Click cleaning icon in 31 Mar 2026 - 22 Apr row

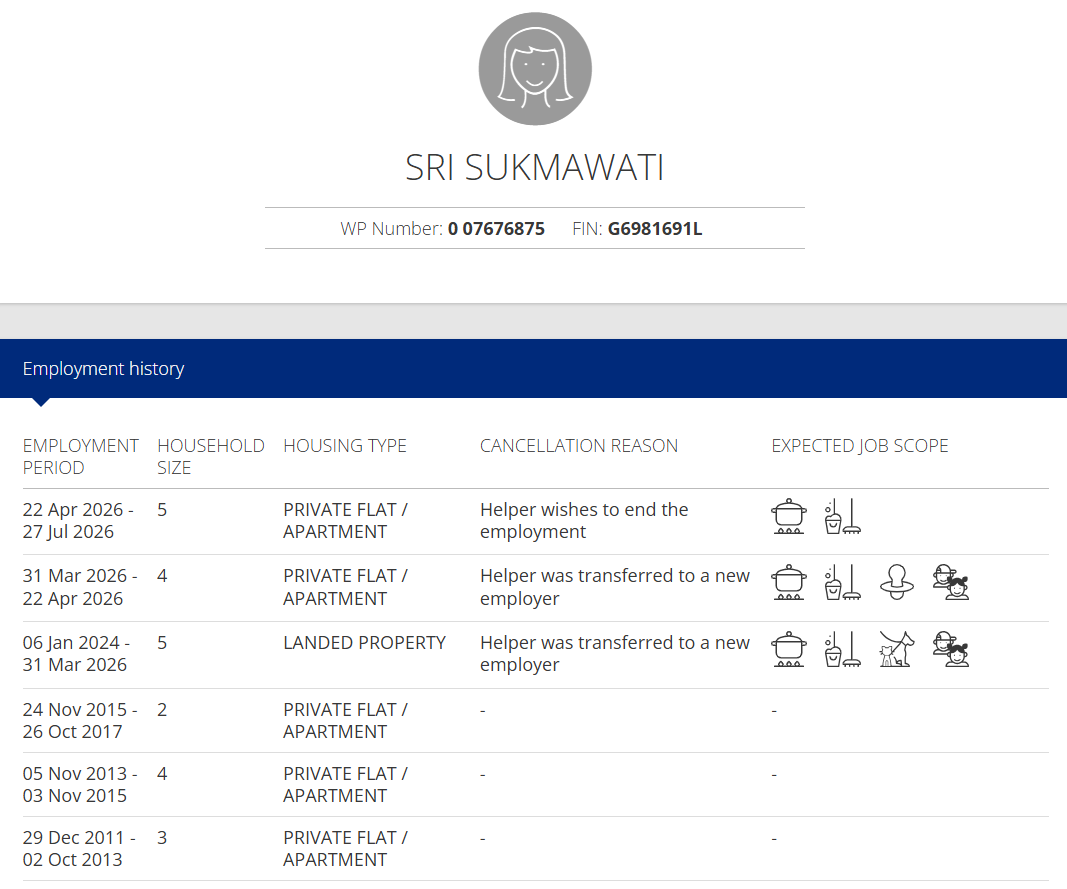842,582
